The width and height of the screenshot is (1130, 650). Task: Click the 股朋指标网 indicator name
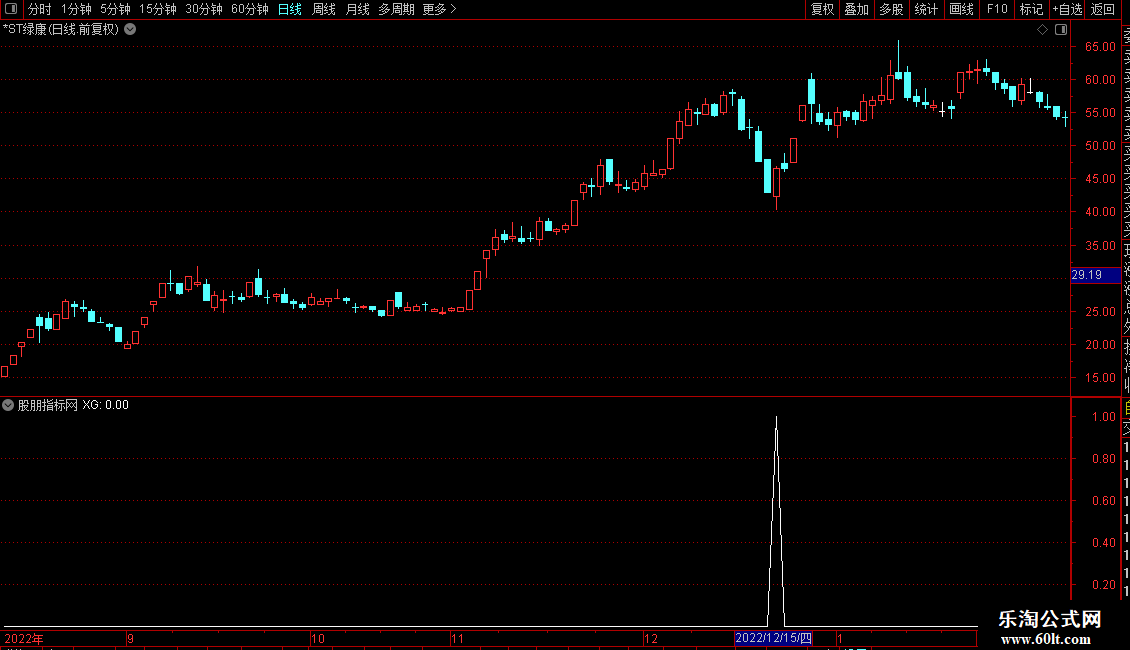point(48,405)
